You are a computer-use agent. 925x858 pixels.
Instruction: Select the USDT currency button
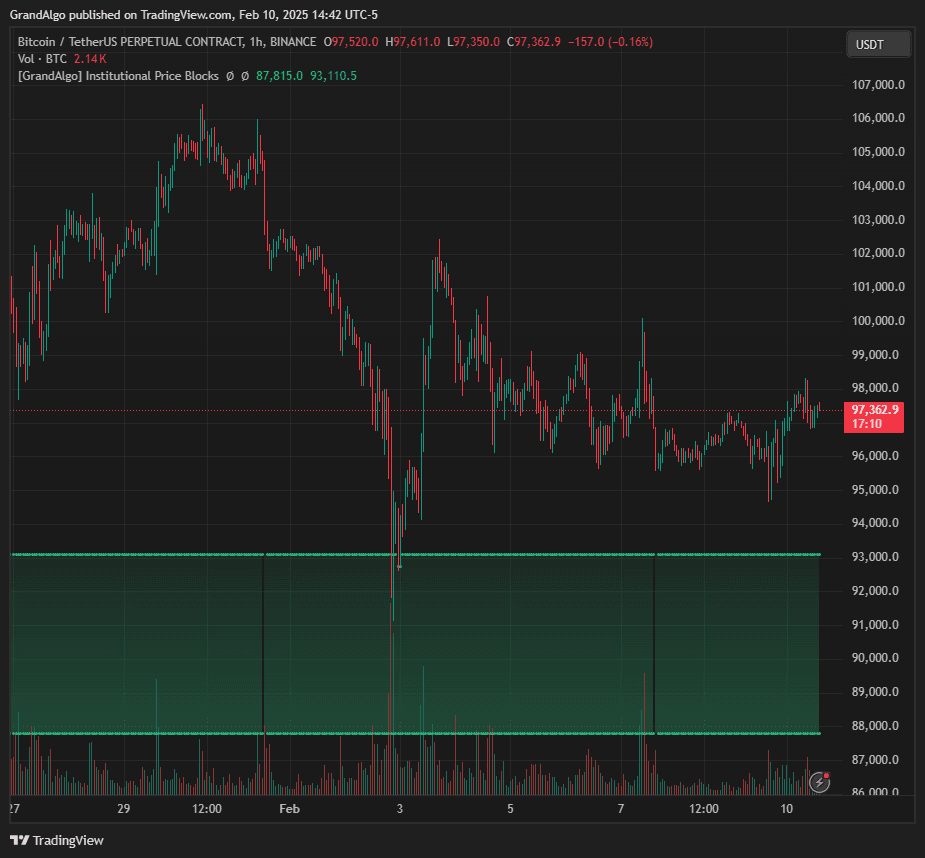coord(877,44)
